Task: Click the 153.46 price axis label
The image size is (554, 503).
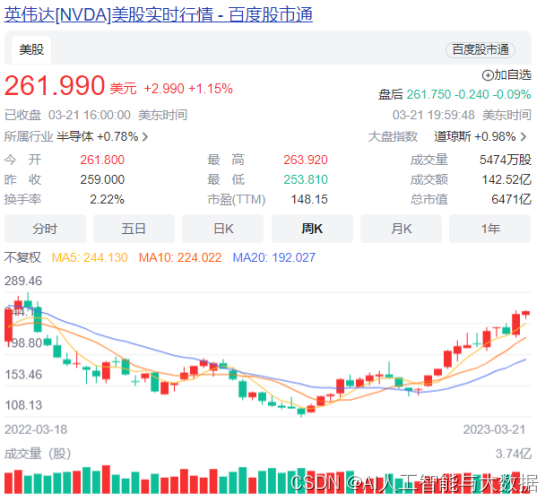Action: [23, 374]
